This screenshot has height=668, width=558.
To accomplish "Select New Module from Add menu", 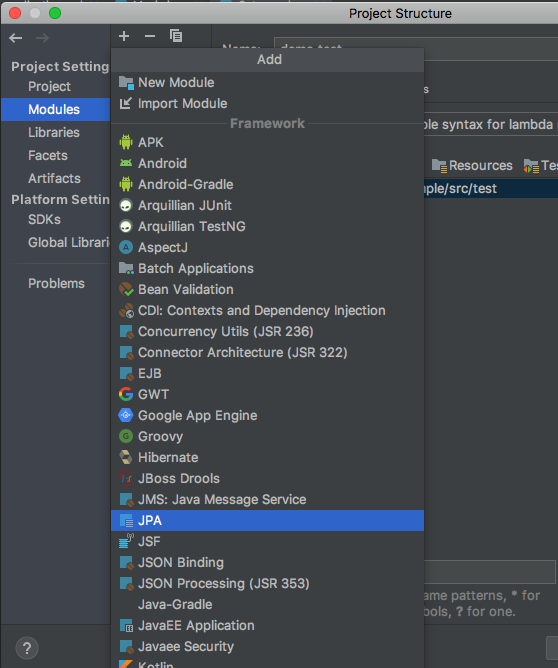I will 267,83.
